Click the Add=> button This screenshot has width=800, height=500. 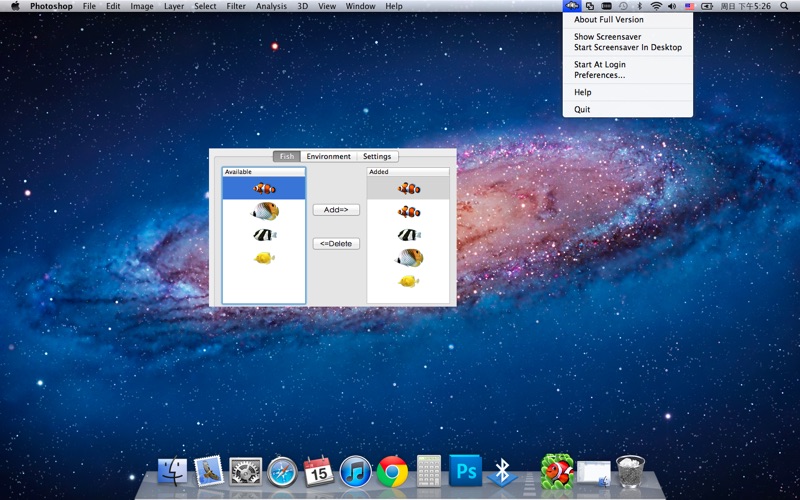click(336, 210)
